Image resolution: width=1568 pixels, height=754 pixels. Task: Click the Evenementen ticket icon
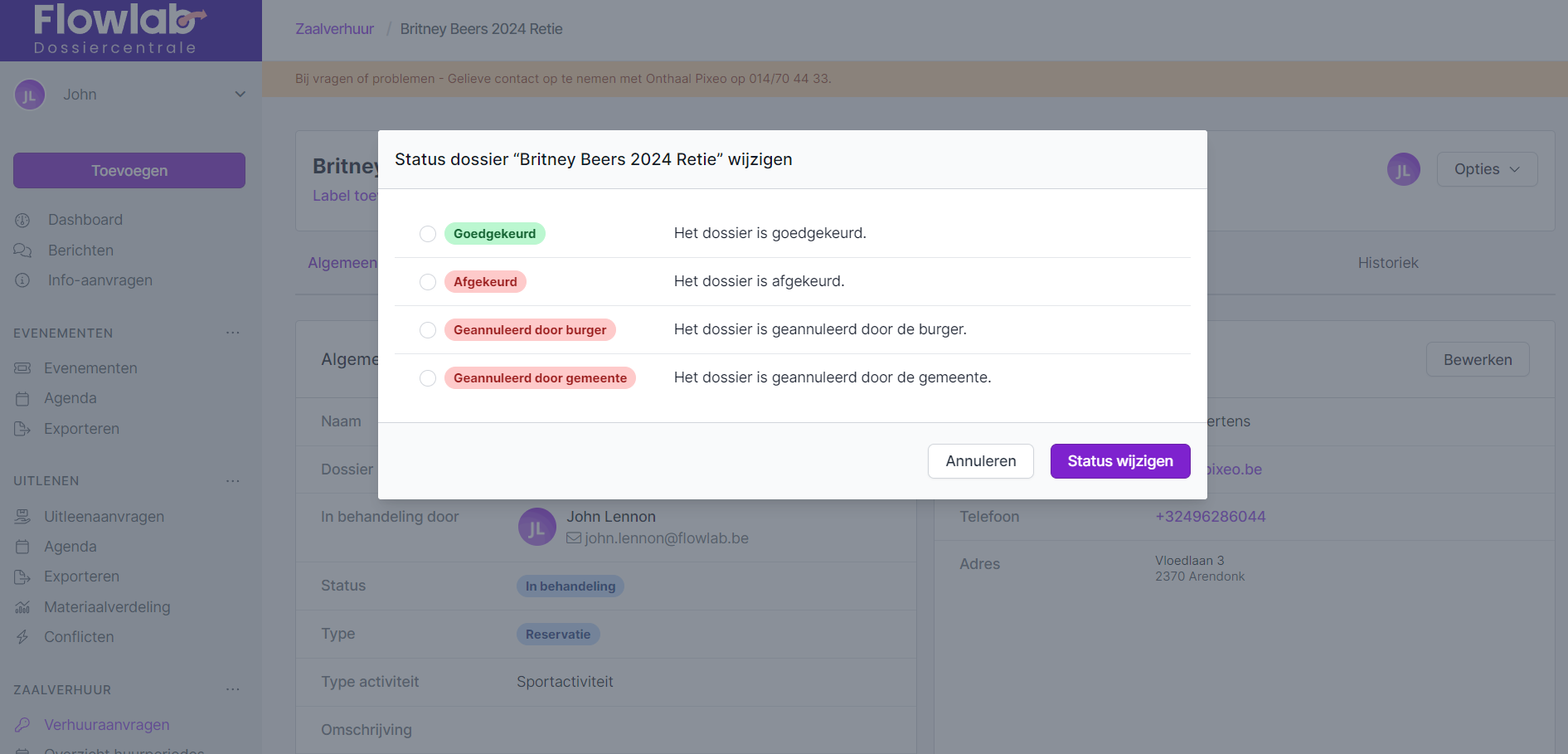tap(22, 368)
